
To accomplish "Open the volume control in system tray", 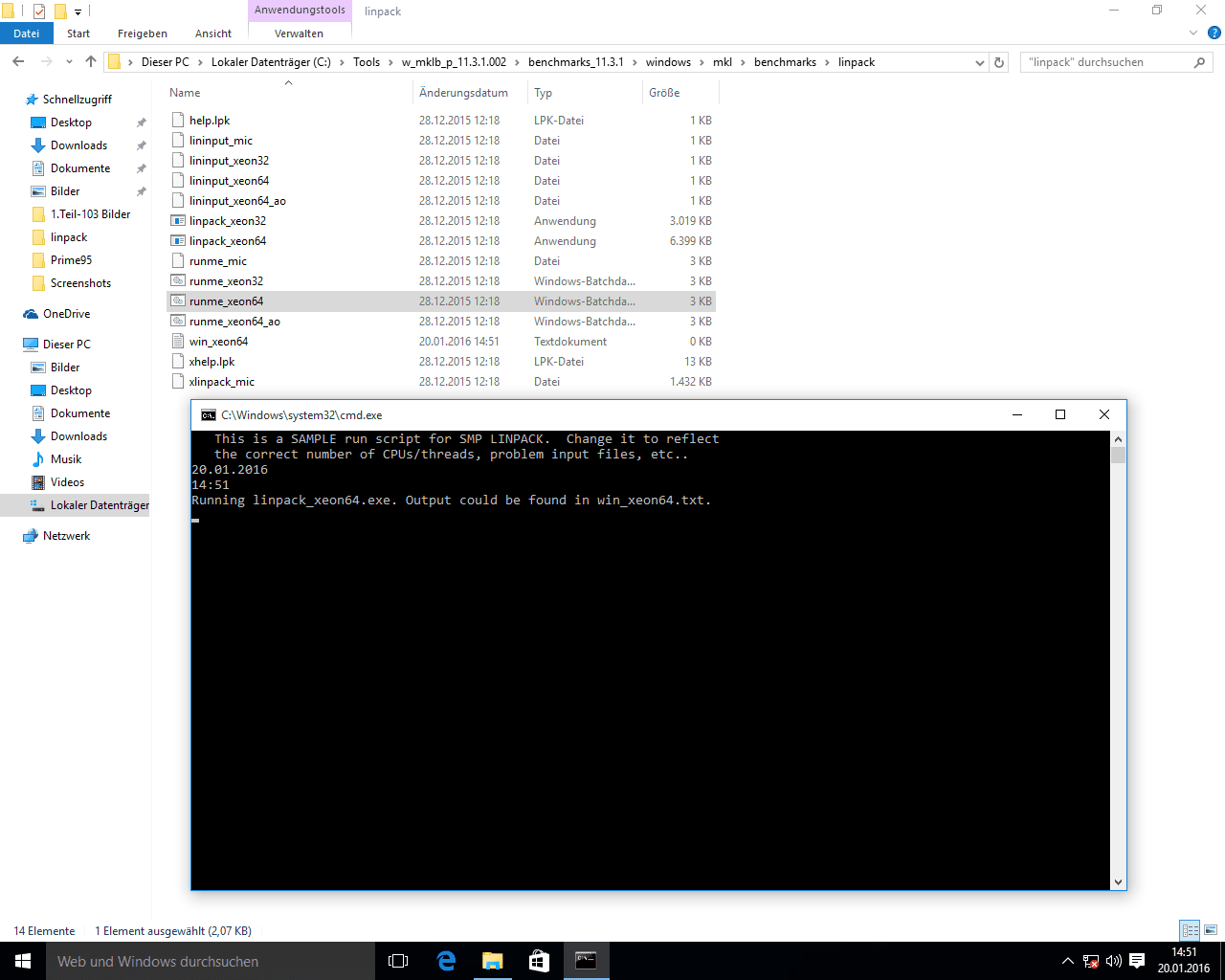I will [x=1114, y=961].
